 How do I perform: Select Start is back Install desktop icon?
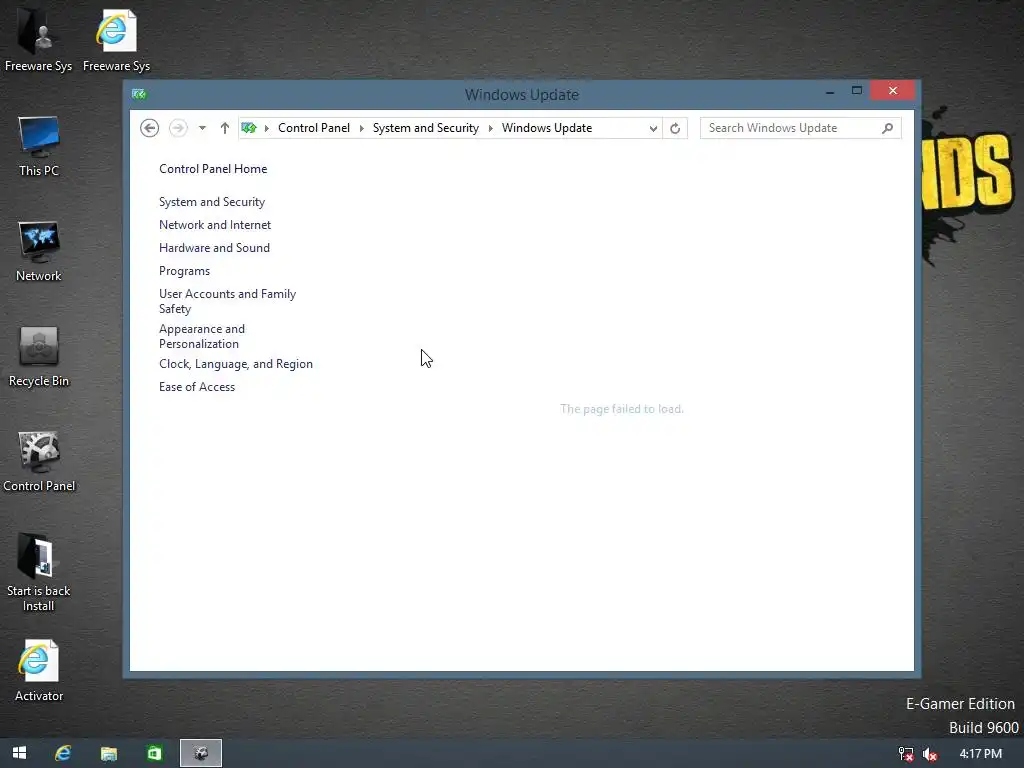pos(39,573)
